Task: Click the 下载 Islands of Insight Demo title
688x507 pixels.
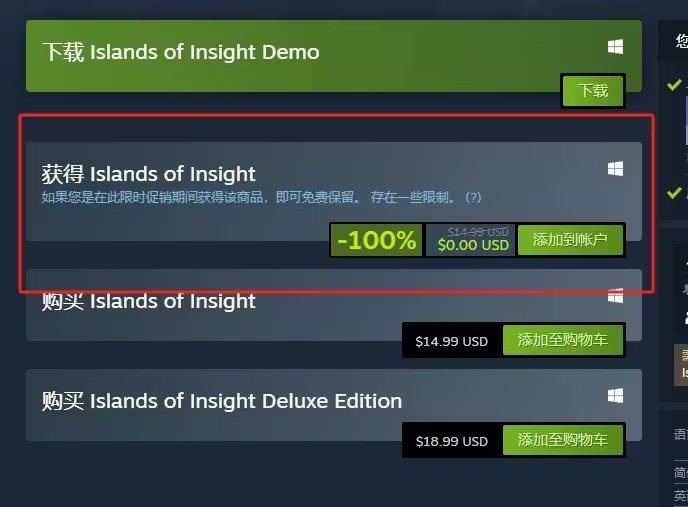Action: pyautogui.click(x=181, y=52)
